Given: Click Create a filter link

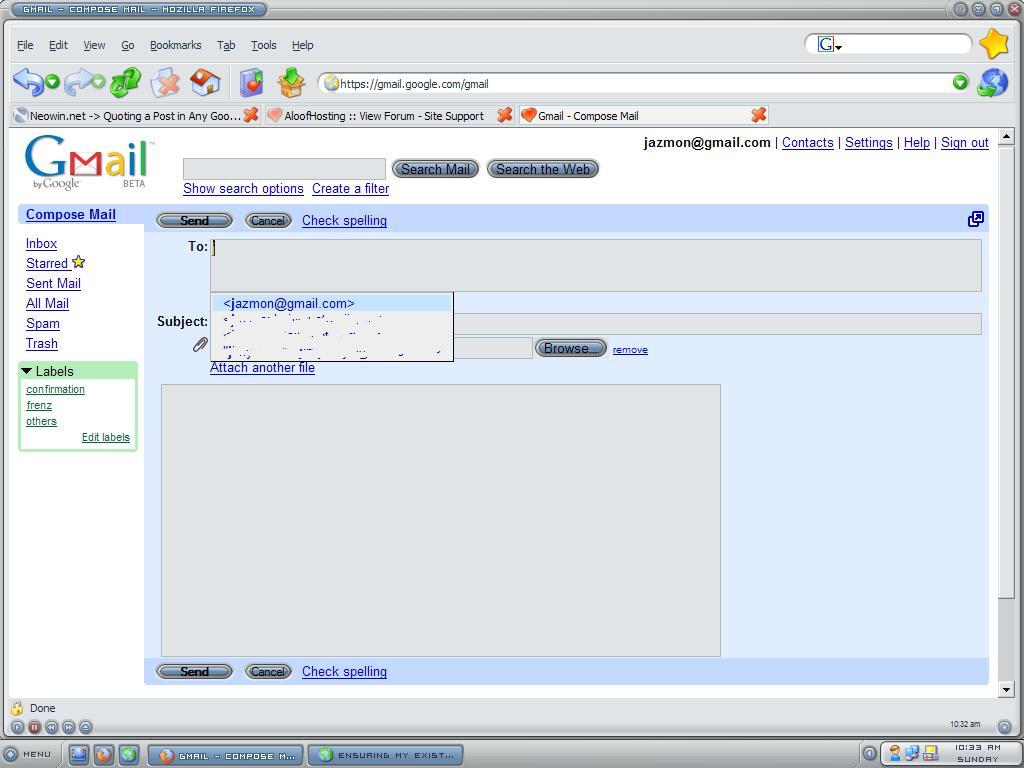Looking at the screenshot, I should click(x=350, y=189).
